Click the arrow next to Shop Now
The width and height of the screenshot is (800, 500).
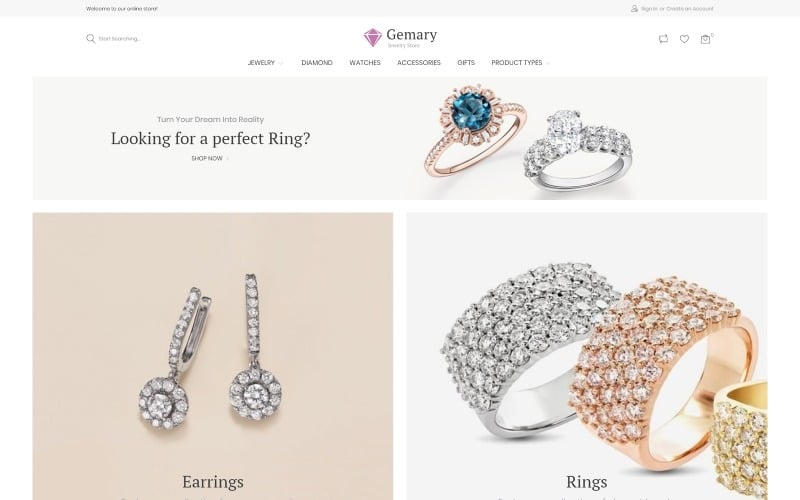[228, 159]
